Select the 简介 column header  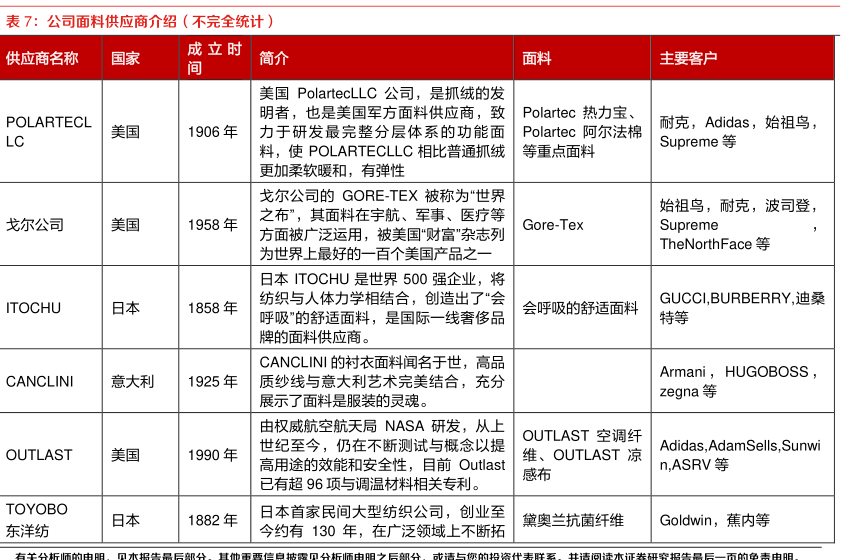[274, 59]
